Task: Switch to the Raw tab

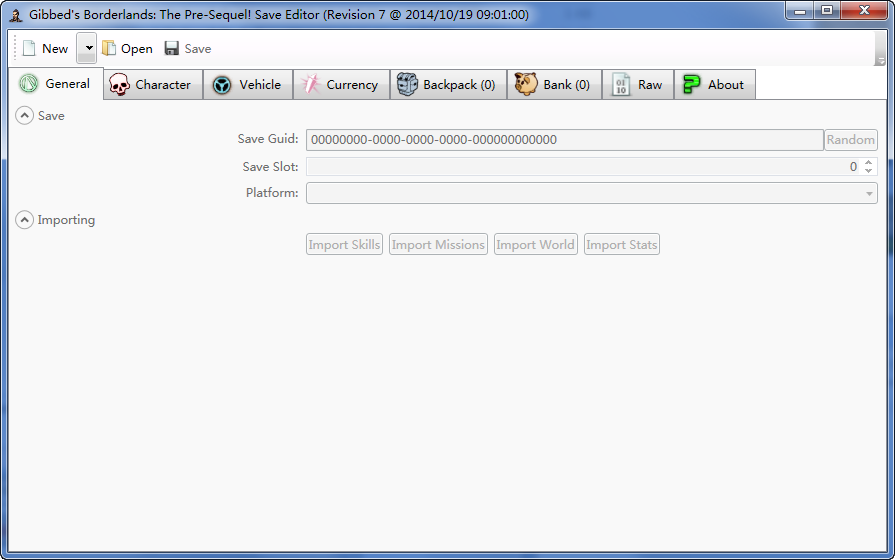Action: point(638,85)
